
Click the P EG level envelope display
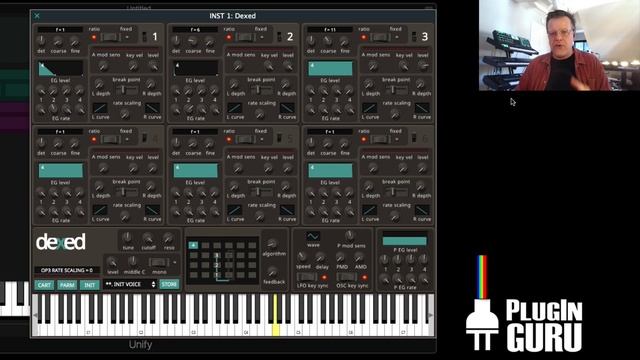click(404, 240)
